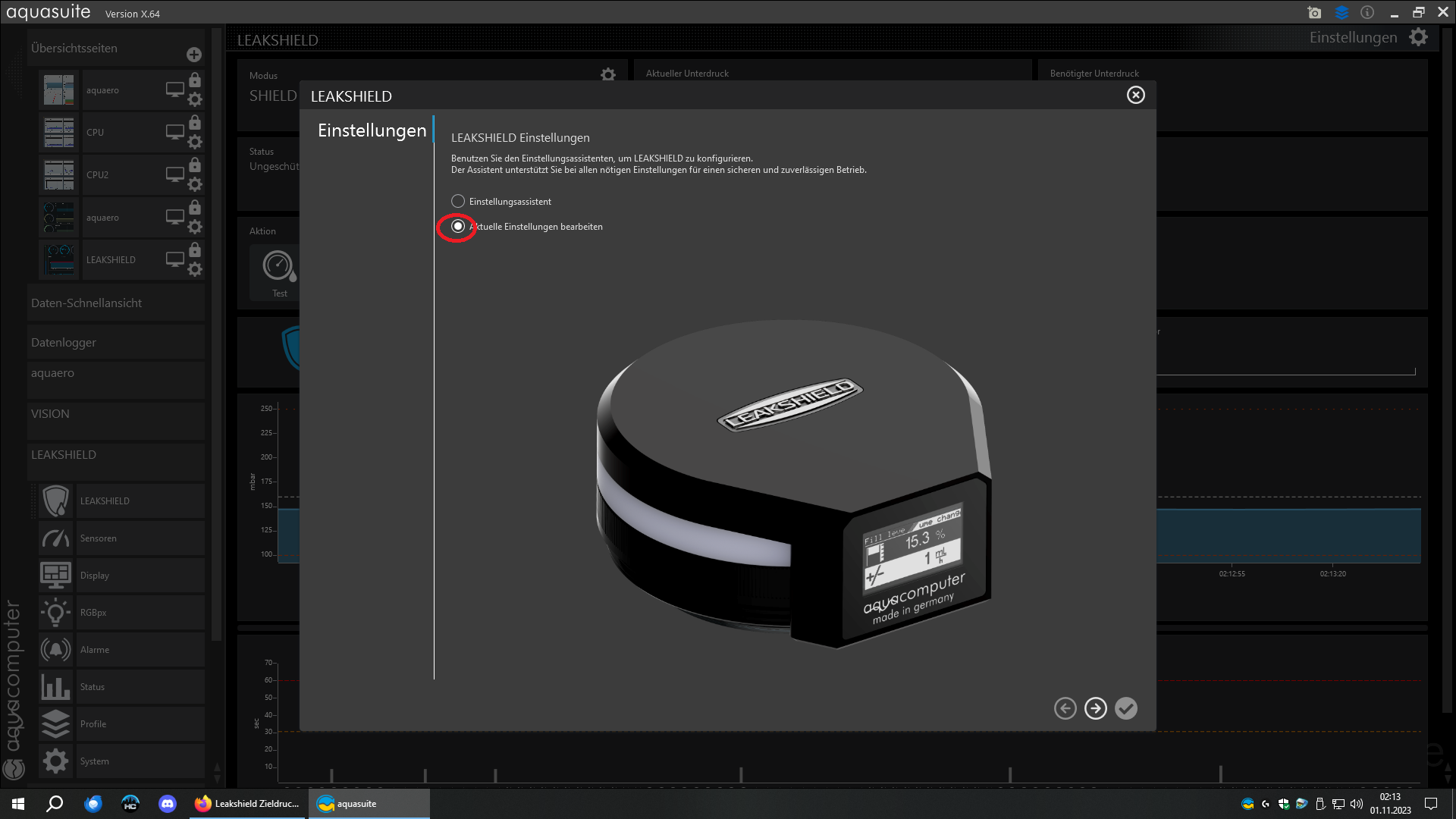
Task: Collapse the VISION device section
Action: tap(50, 414)
